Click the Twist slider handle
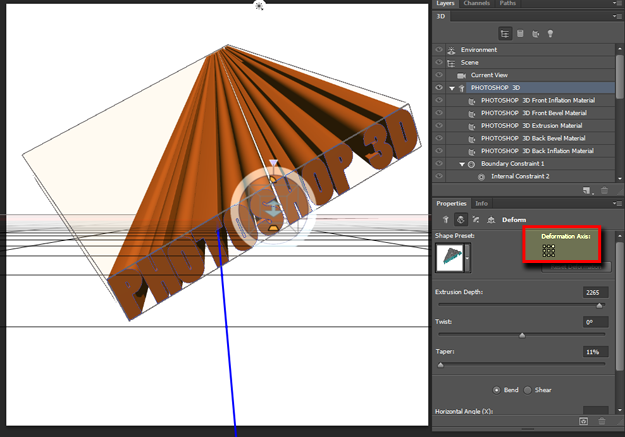This screenshot has width=625, height=437. [522, 335]
